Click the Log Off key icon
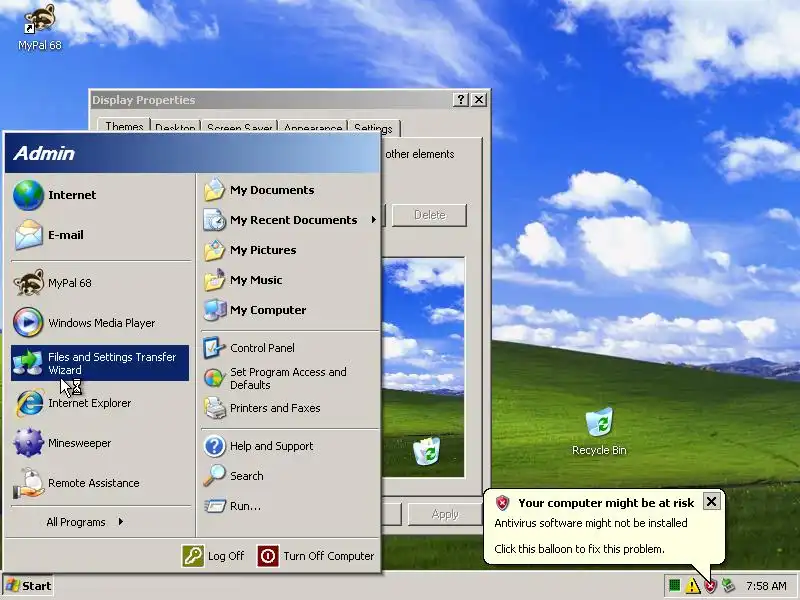 (193, 556)
